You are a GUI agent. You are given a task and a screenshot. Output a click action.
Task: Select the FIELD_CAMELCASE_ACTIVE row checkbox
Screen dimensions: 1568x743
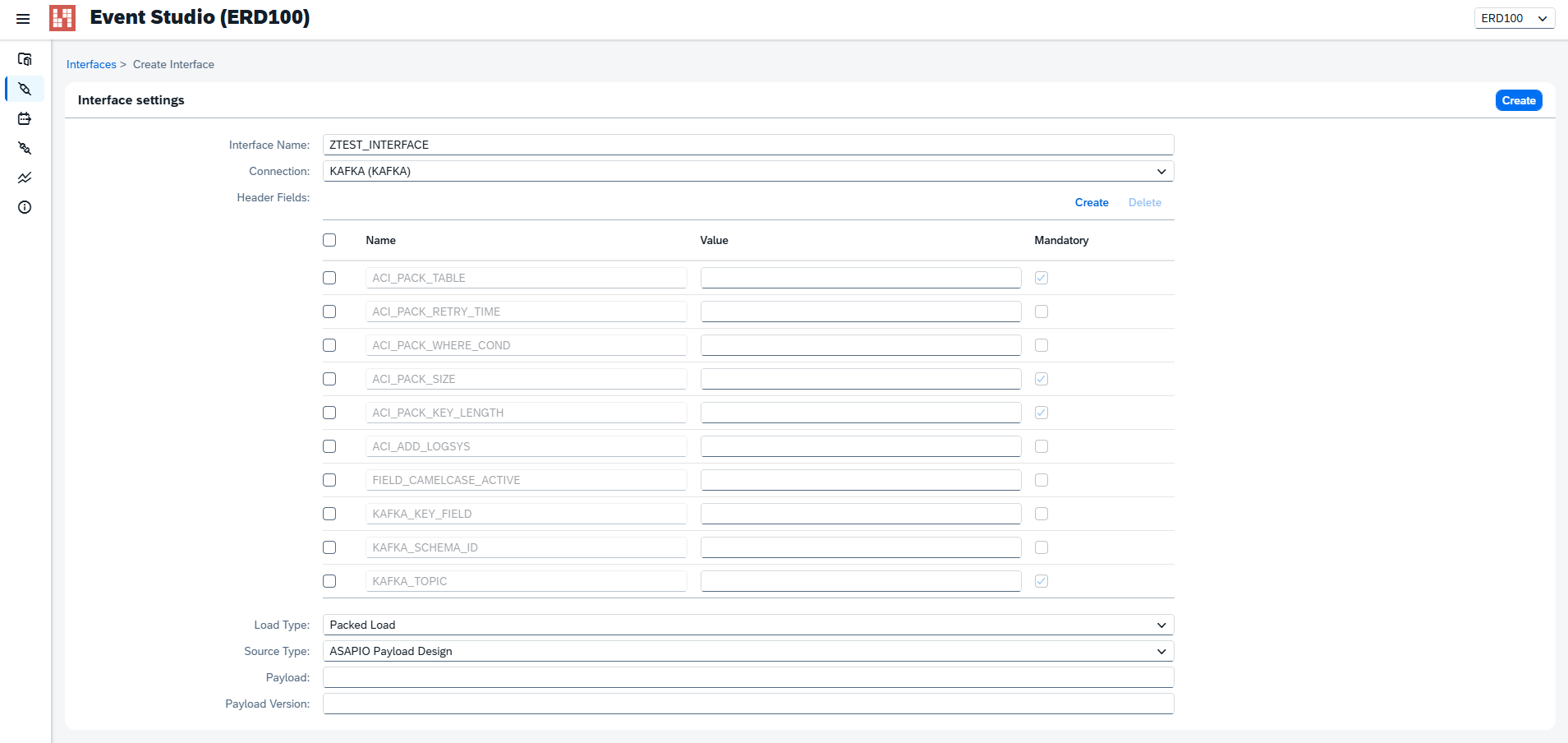[x=329, y=480]
